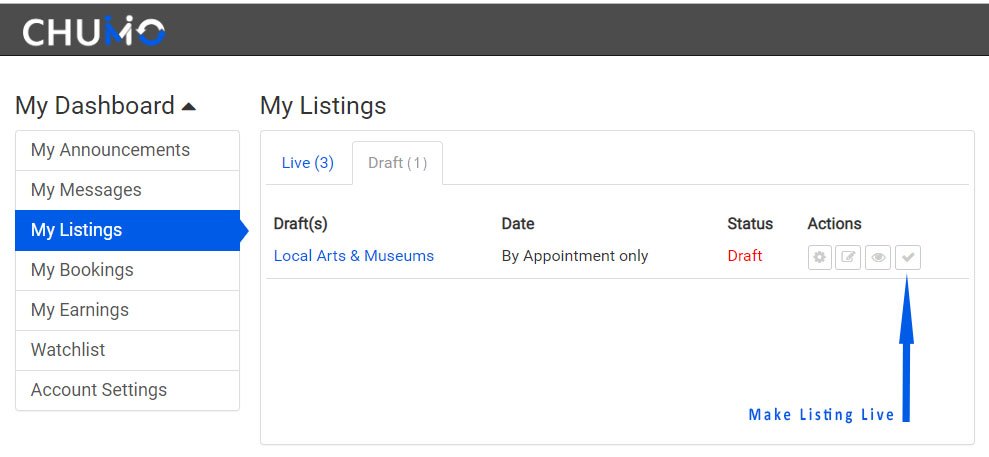This screenshot has width=989, height=457.
Task: Click the gear settings icon for the draft listing
Action: point(819,257)
